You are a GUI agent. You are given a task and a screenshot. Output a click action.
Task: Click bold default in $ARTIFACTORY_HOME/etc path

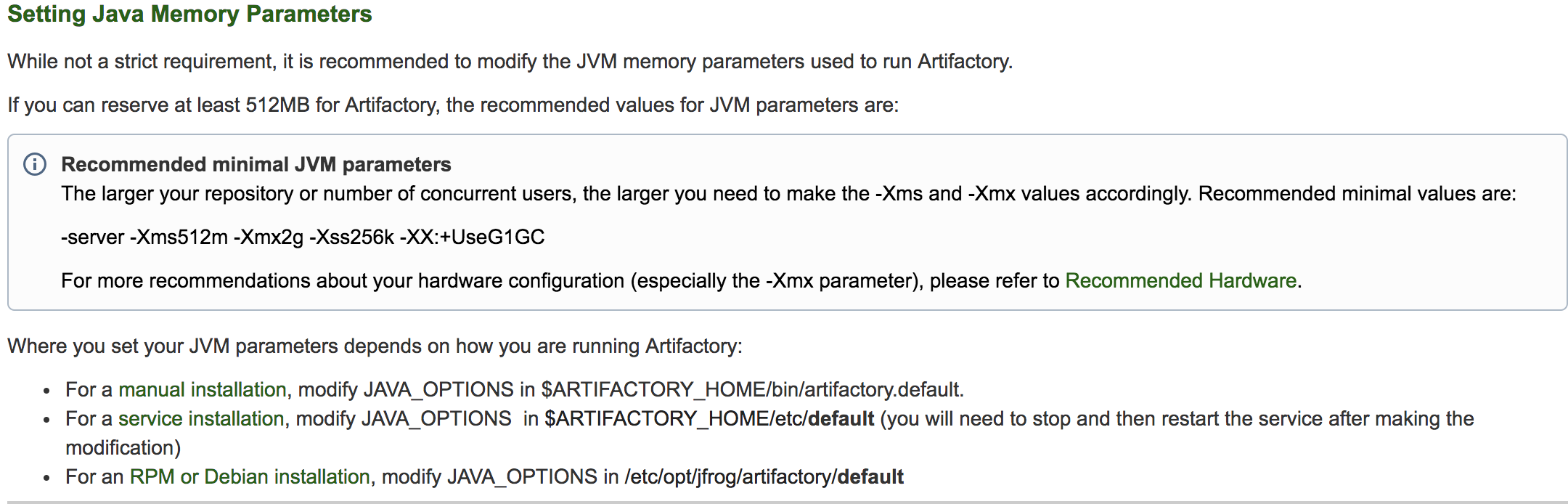pos(841,419)
